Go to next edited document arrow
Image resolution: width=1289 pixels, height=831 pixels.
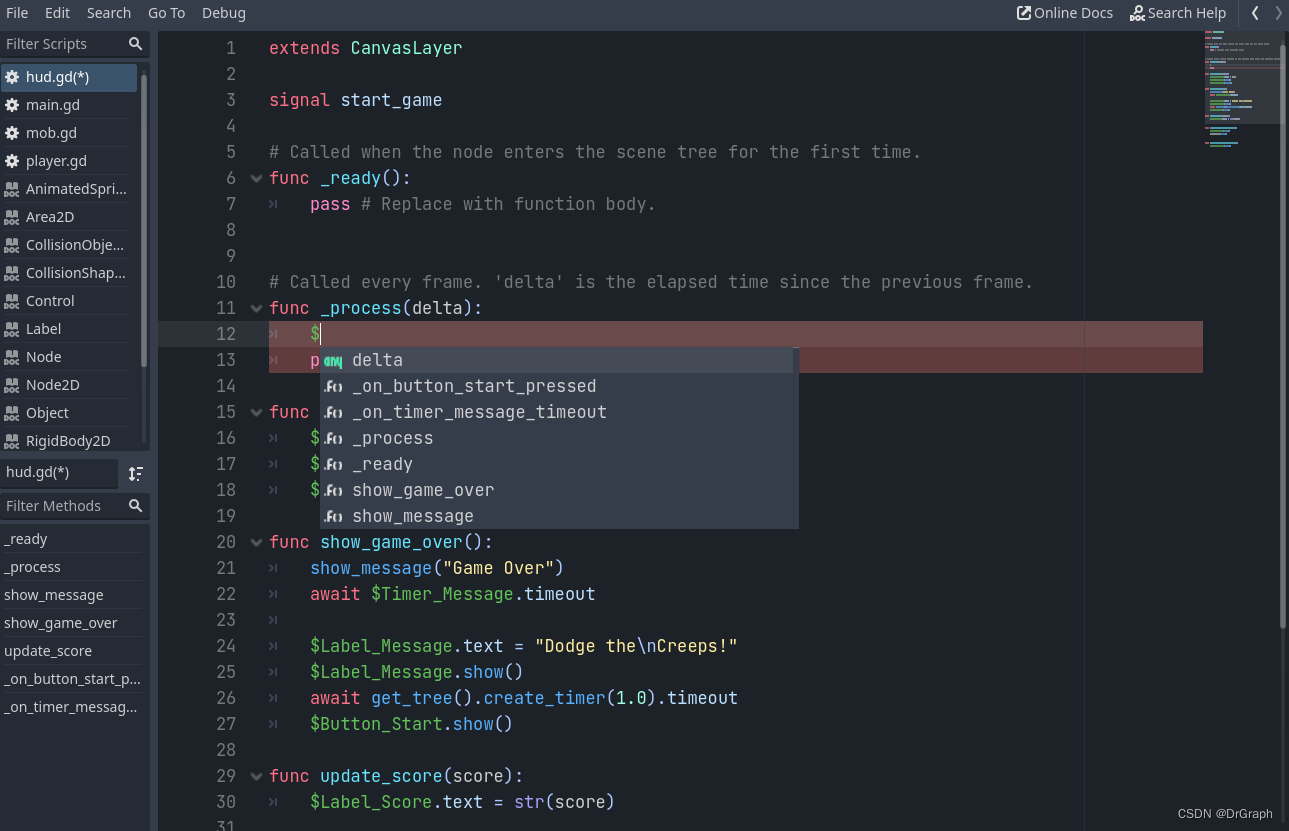(1278, 13)
